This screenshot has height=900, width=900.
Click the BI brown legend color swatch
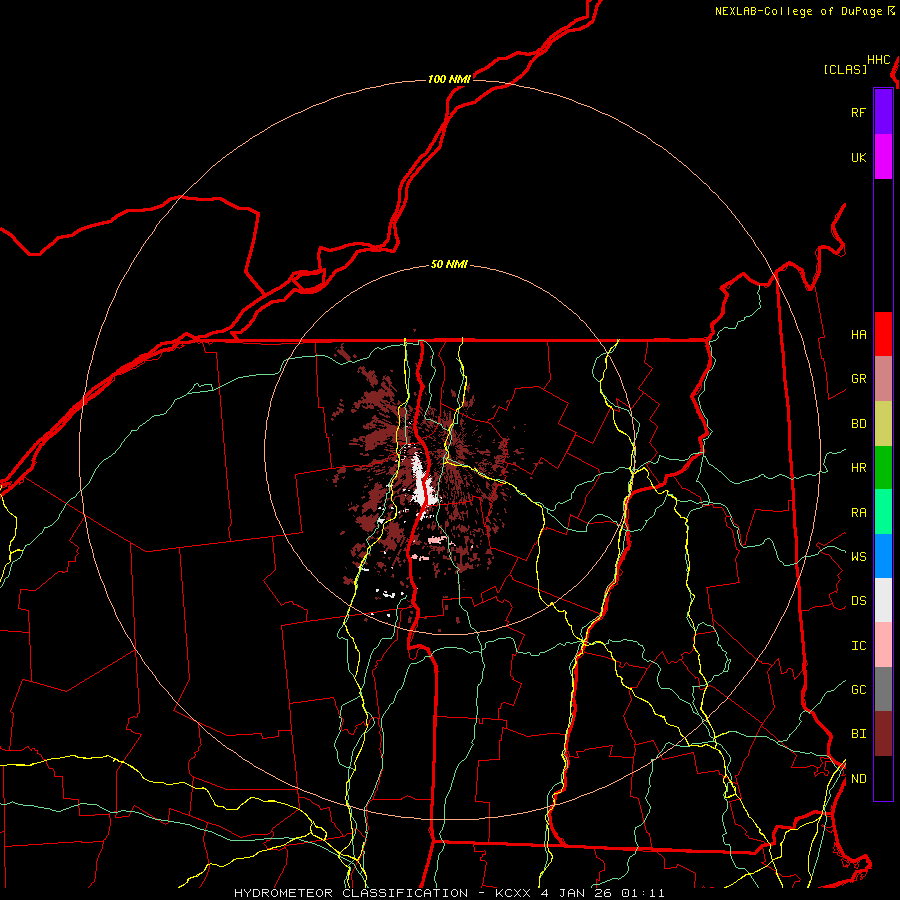click(883, 734)
